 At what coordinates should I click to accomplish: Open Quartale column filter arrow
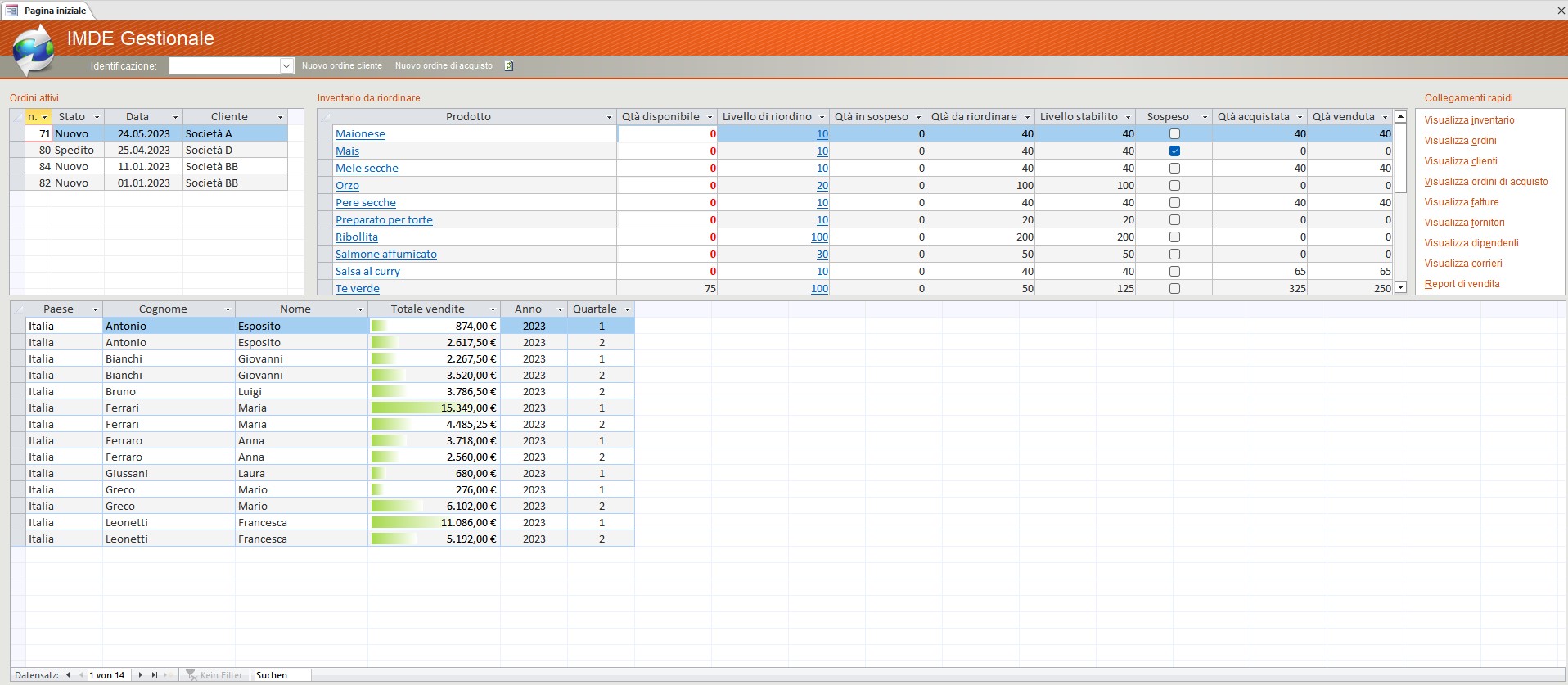click(x=627, y=309)
